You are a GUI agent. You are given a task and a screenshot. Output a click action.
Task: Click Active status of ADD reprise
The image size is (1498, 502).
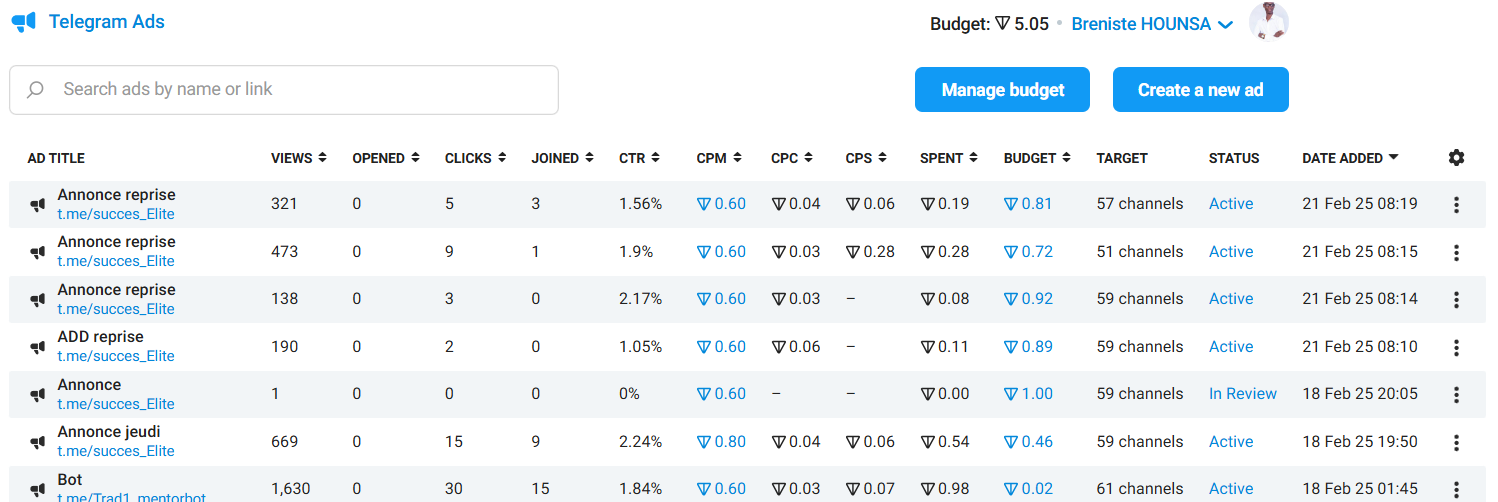tap(1231, 347)
